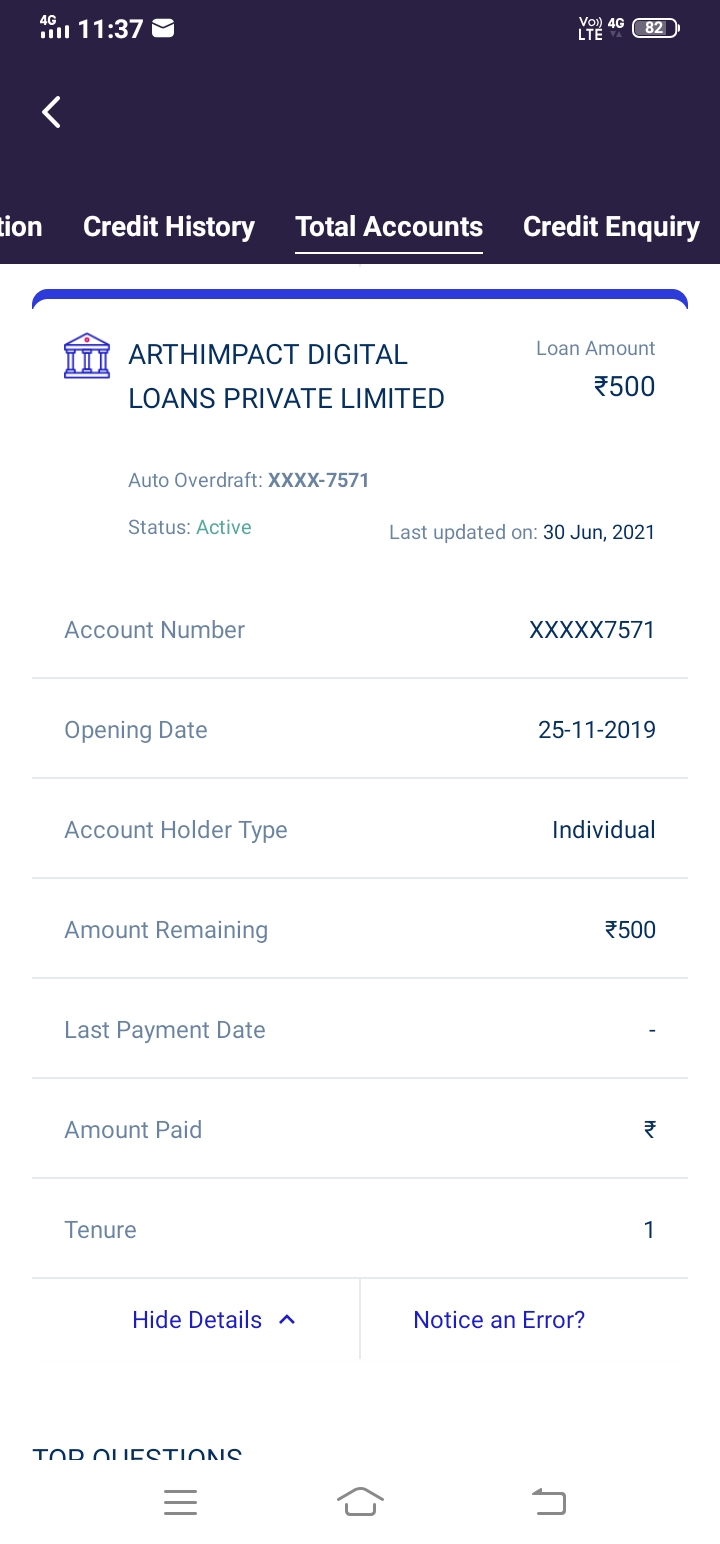
Task: Click the Notice an Error? link
Action: (499, 1320)
